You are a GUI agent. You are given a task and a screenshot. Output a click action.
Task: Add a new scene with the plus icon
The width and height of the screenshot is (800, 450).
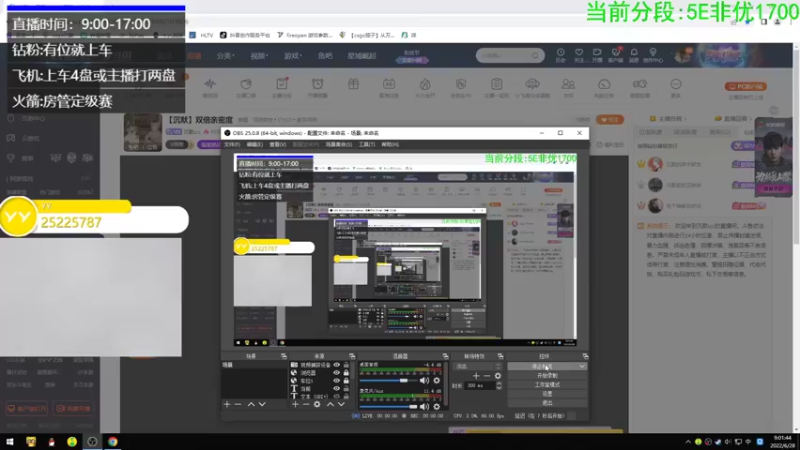click(x=227, y=405)
